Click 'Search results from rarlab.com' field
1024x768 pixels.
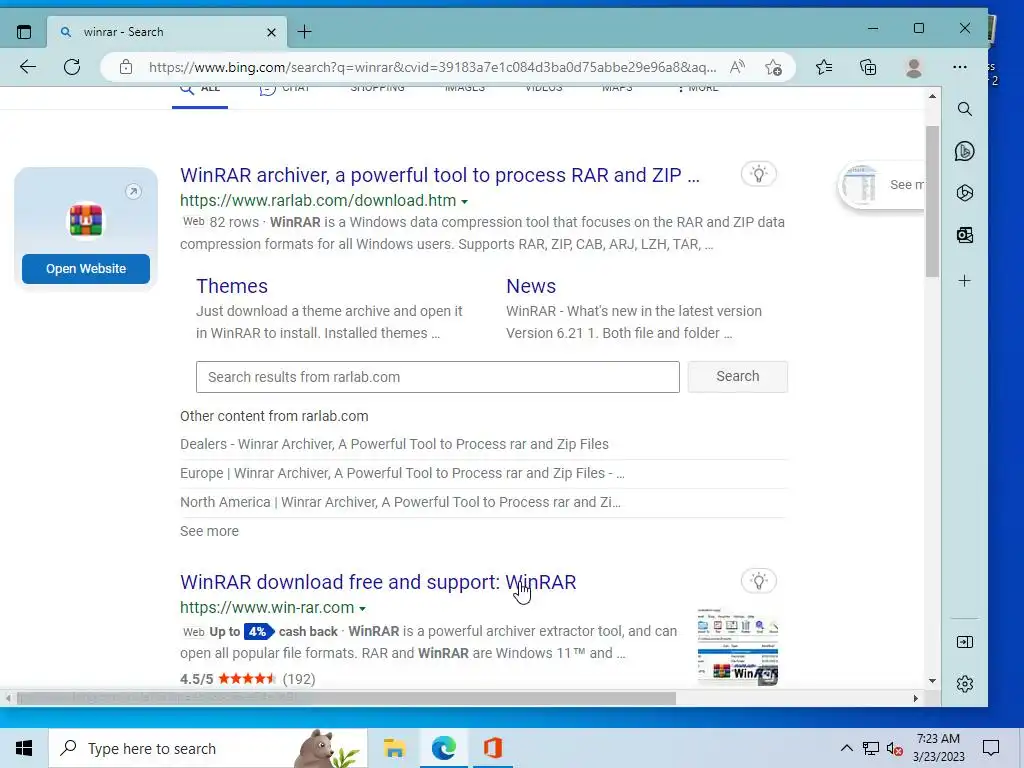(438, 377)
